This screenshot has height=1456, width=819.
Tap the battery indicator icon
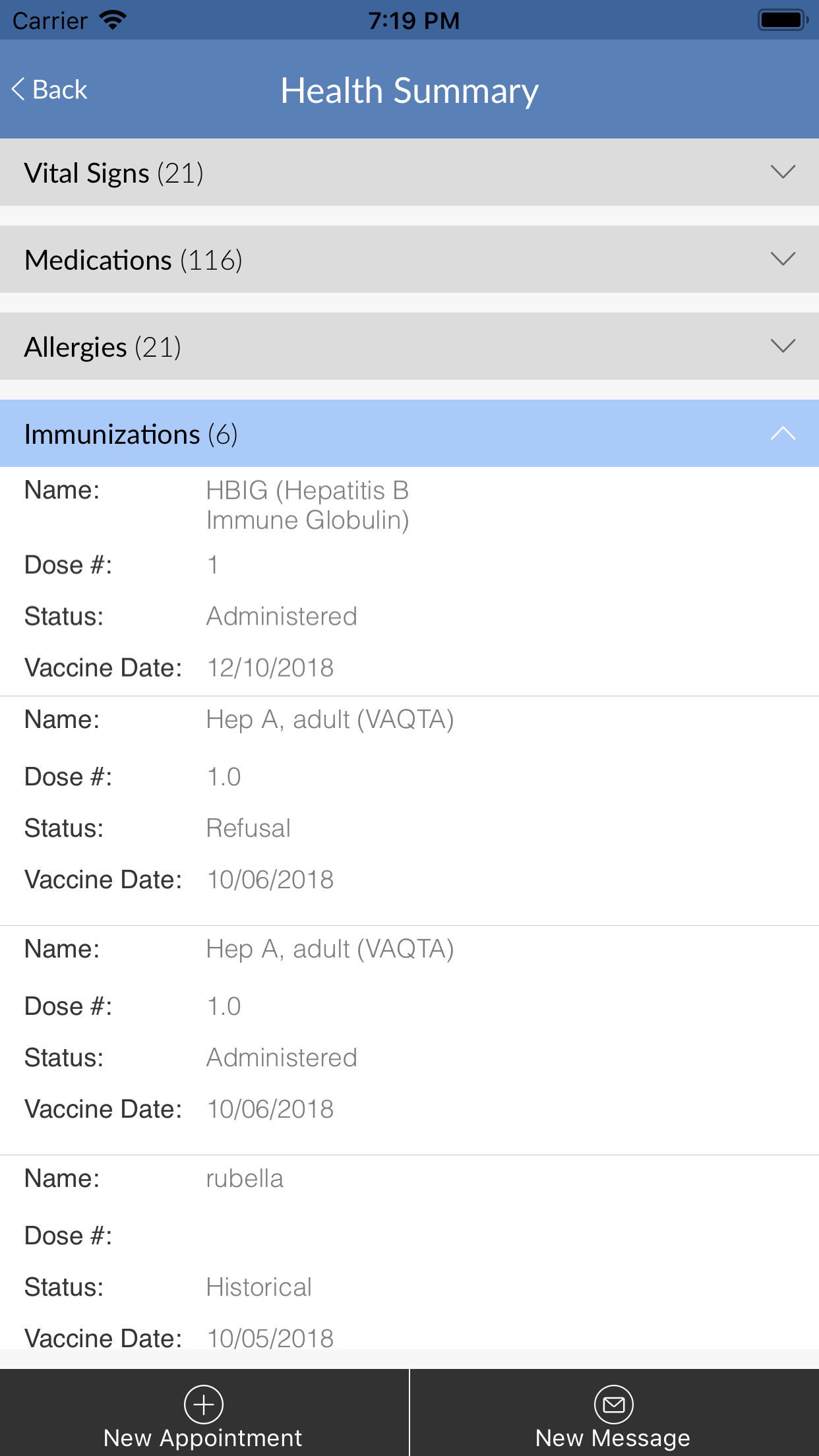click(x=783, y=20)
